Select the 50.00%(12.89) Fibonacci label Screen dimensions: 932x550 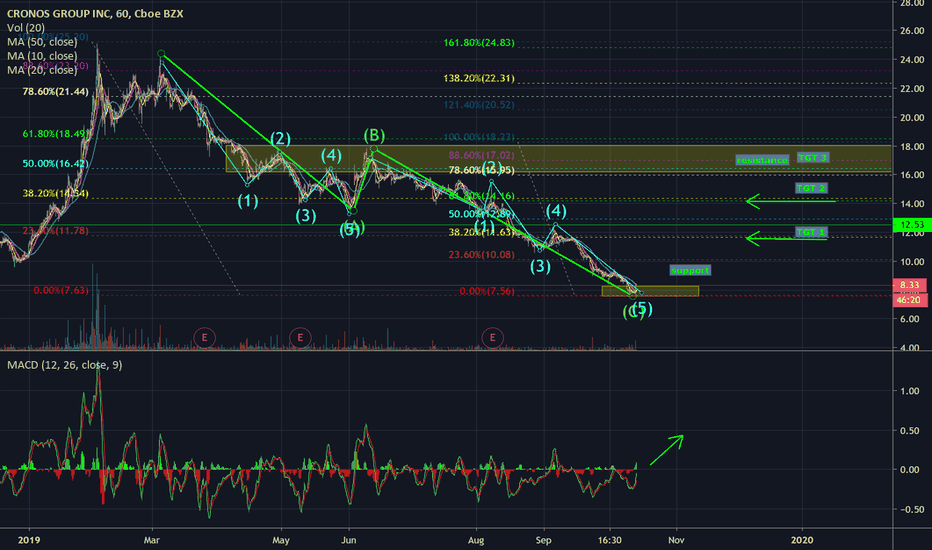tap(480, 214)
